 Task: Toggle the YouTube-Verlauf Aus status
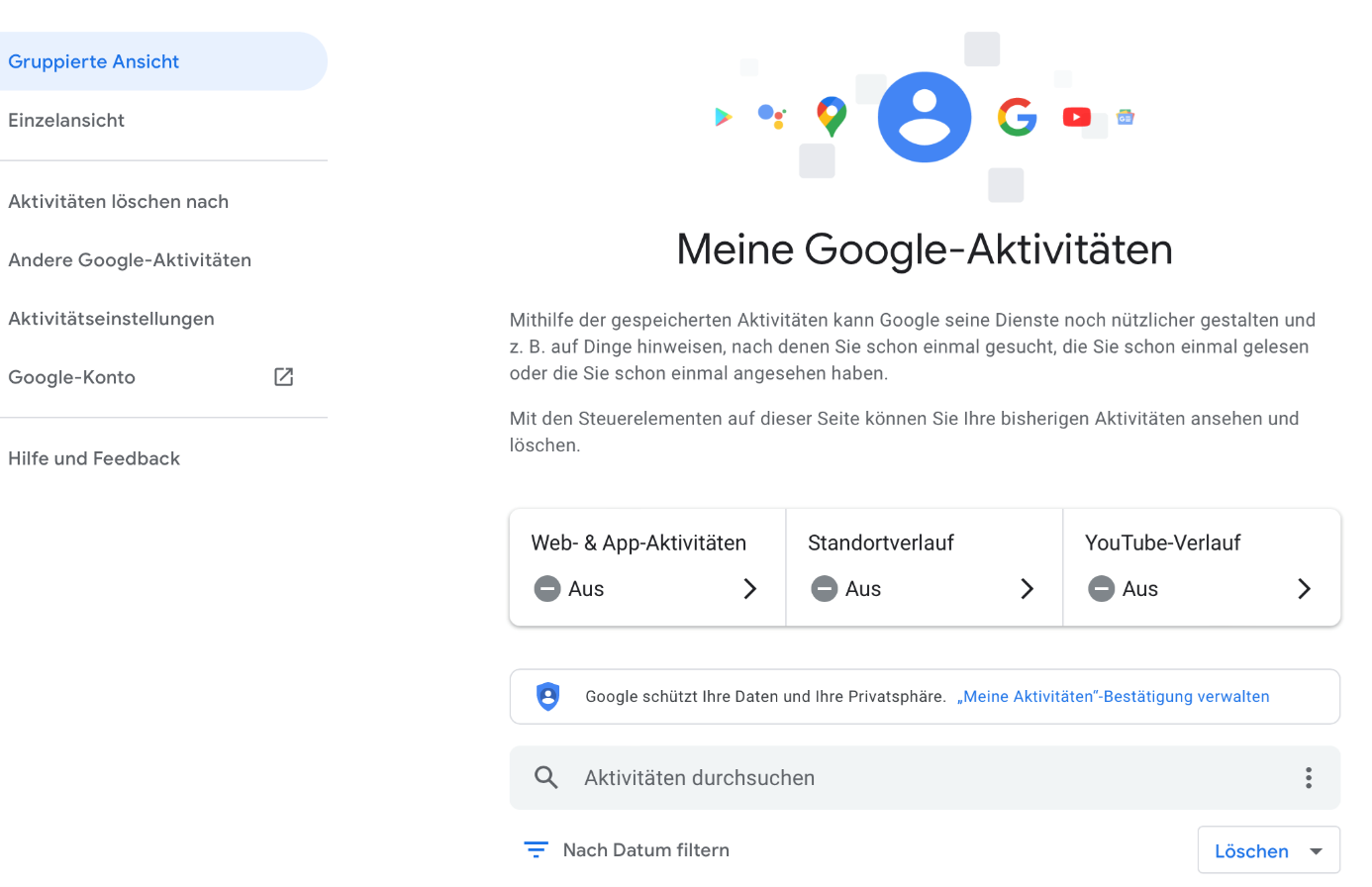point(1124,589)
